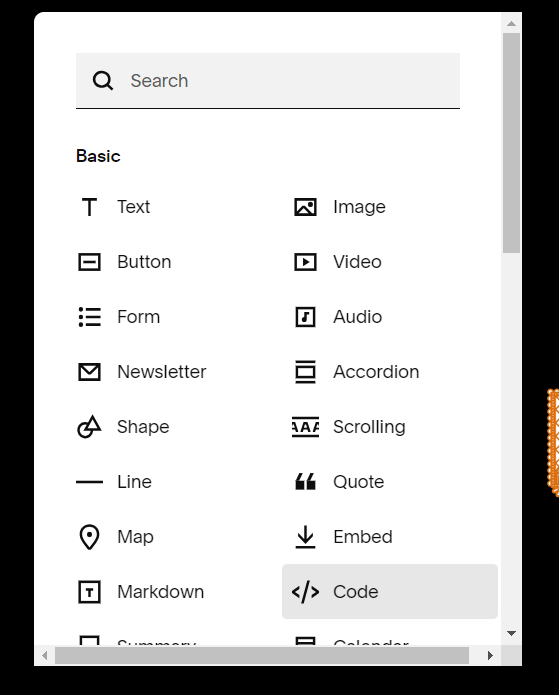This screenshot has width=559, height=695.
Task: Choose the Button block icon
Action: tap(90, 262)
